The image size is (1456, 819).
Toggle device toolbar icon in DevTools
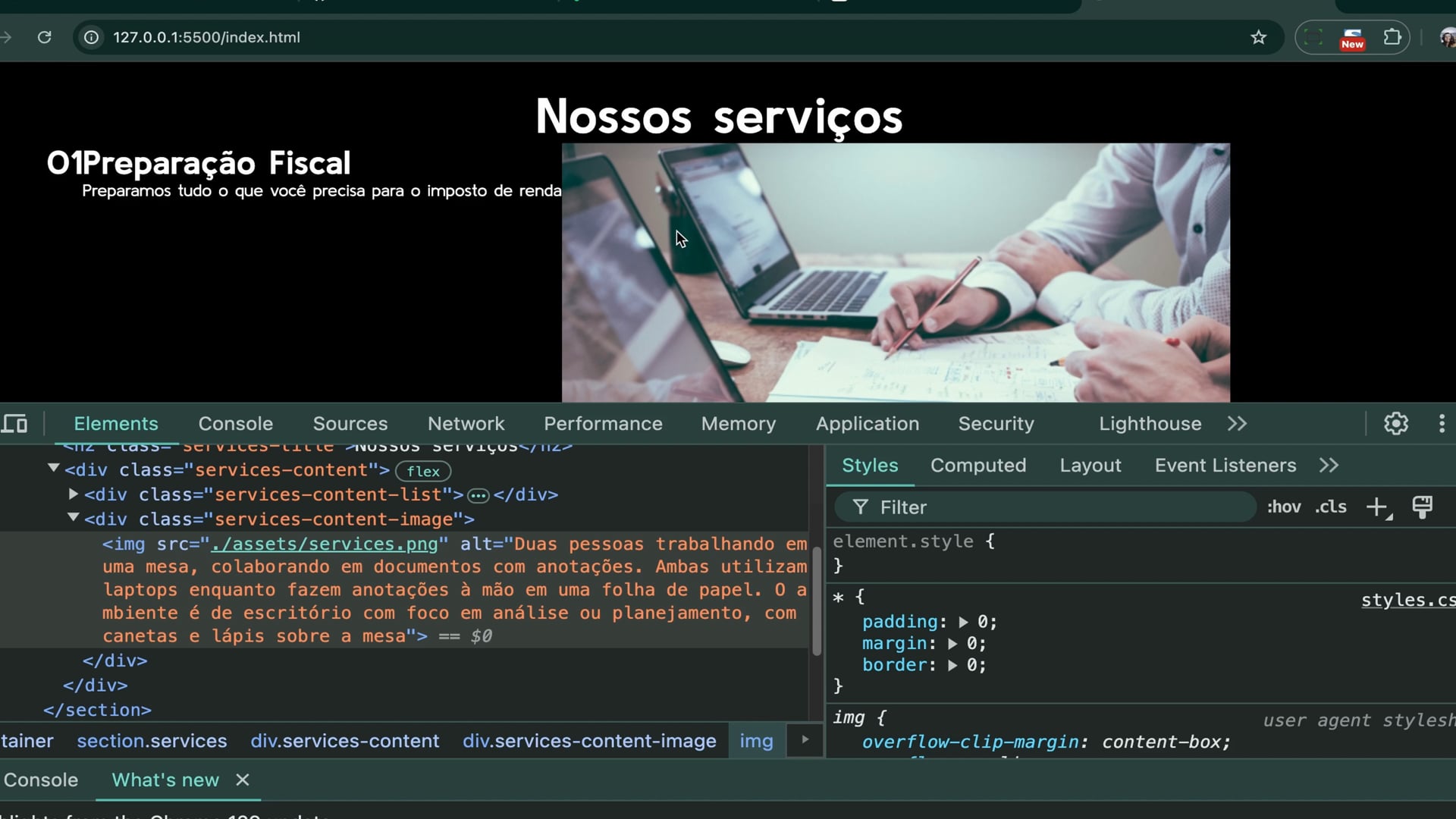coord(14,423)
